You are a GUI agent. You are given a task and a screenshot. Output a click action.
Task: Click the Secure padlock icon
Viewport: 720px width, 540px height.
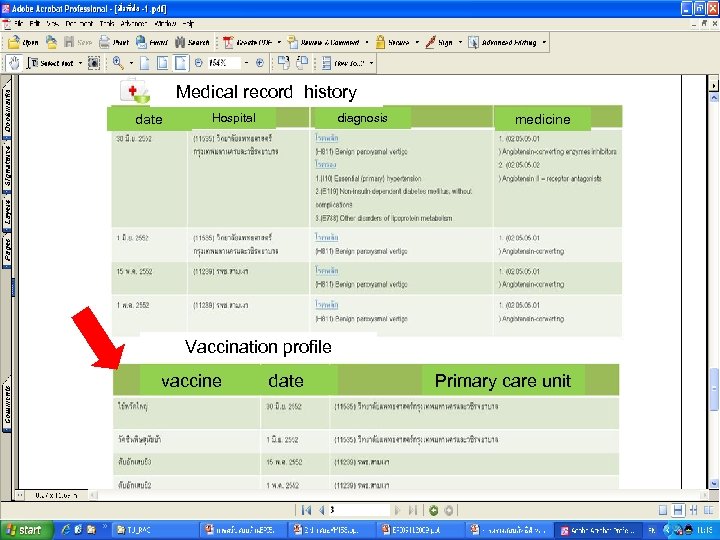380,42
